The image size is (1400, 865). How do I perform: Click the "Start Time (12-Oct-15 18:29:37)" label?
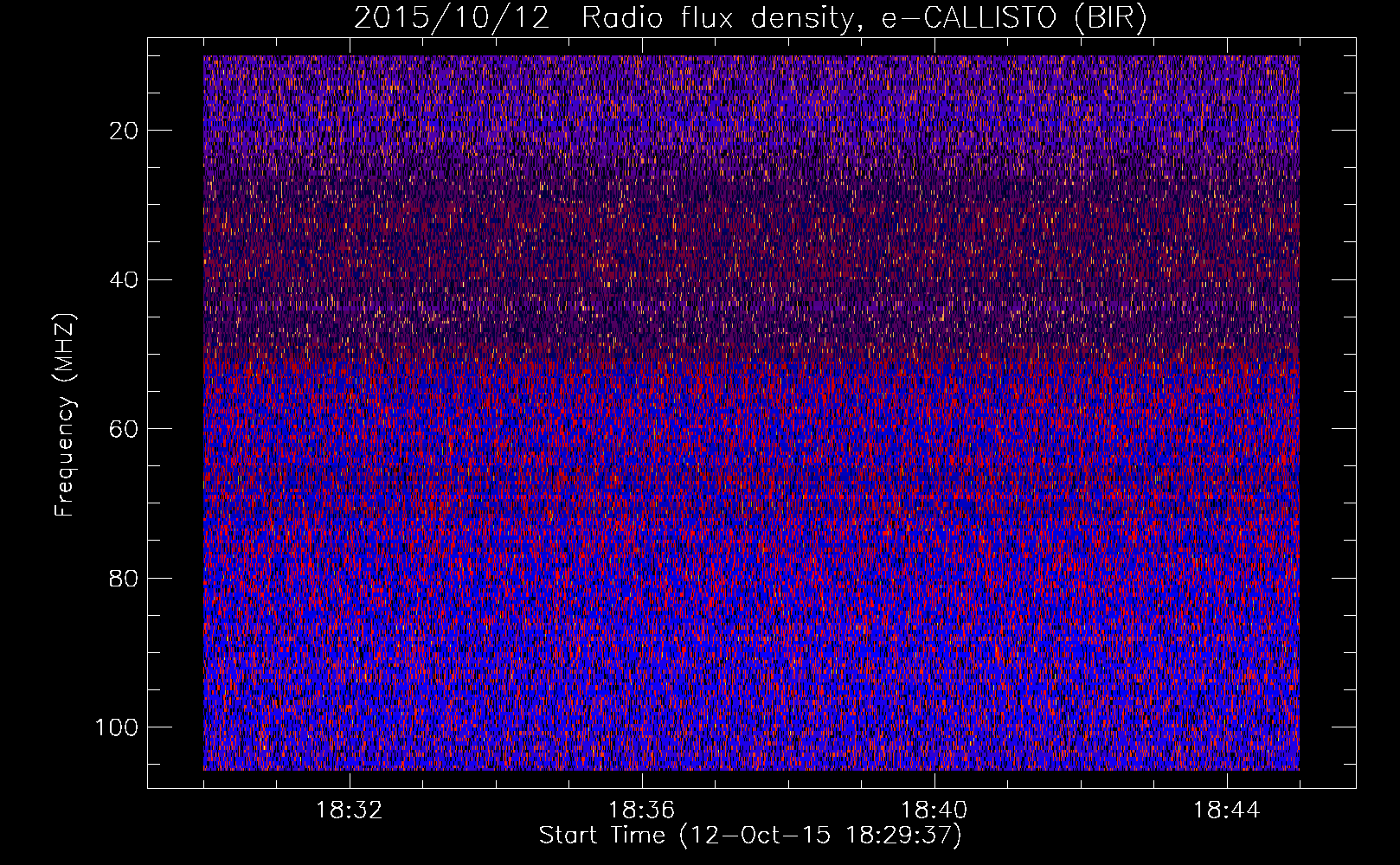(x=750, y=836)
